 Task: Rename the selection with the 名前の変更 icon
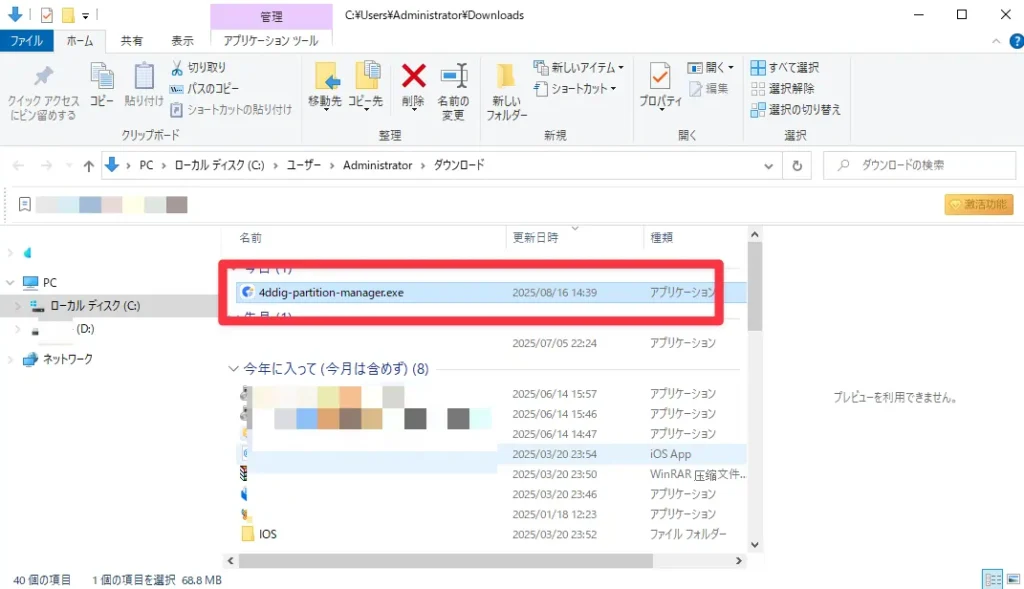tap(453, 76)
